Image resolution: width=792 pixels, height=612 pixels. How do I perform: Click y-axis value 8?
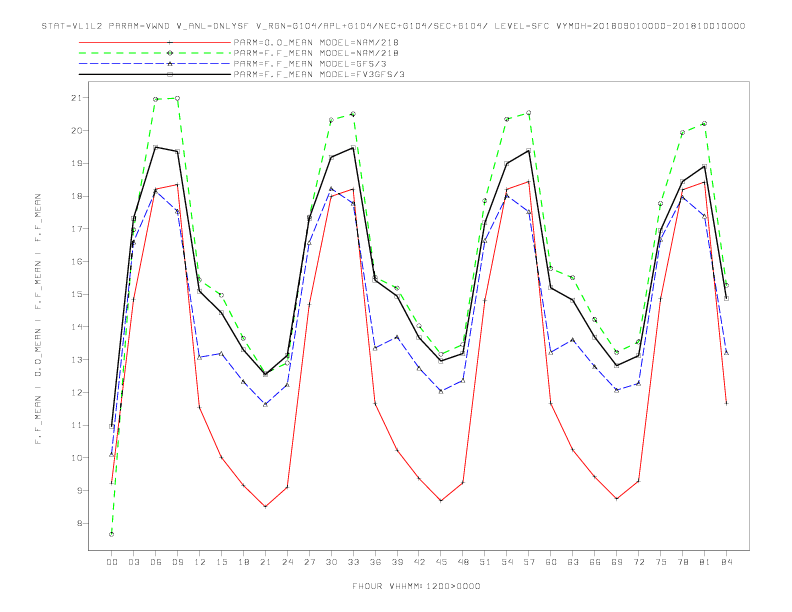[80, 523]
